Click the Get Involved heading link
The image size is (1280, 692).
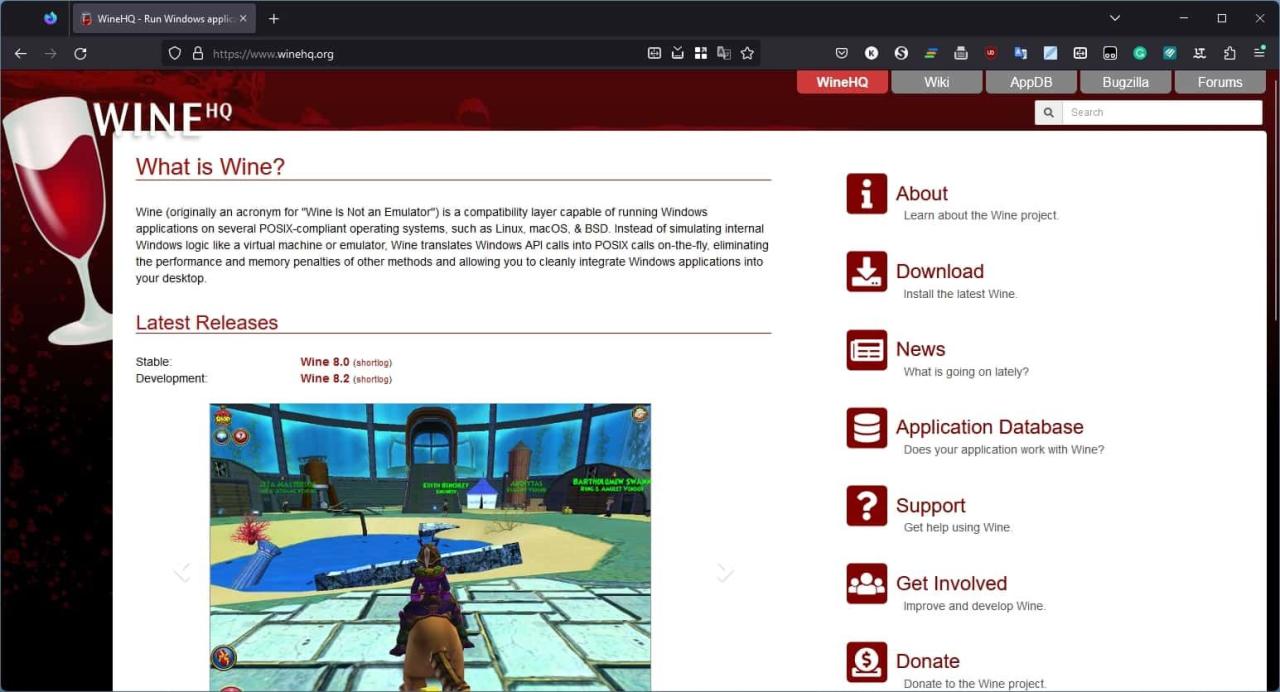(952, 584)
